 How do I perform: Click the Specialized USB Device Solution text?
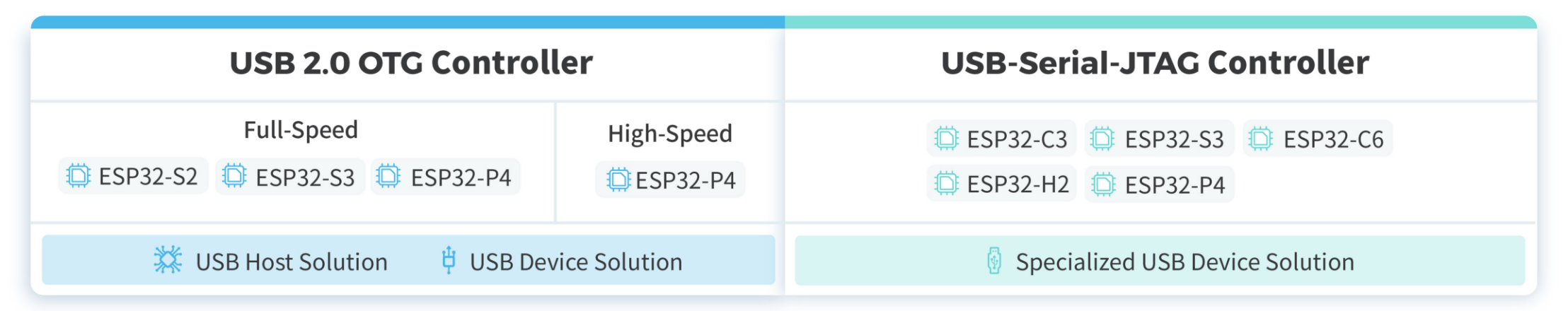(1184, 262)
